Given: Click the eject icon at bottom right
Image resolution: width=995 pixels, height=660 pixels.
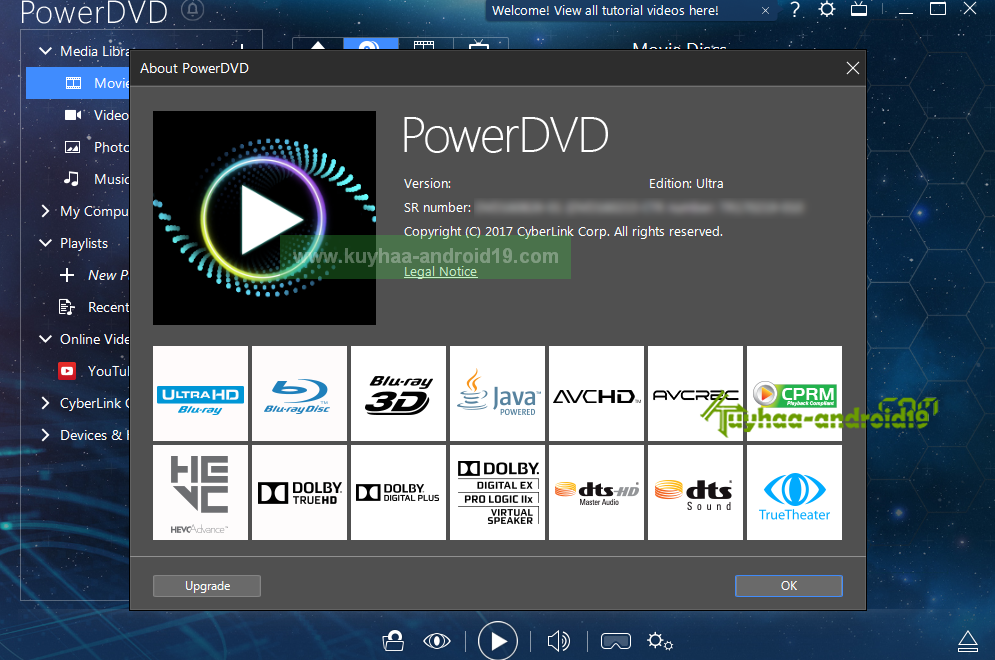Looking at the screenshot, I should (x=967, y=642).
